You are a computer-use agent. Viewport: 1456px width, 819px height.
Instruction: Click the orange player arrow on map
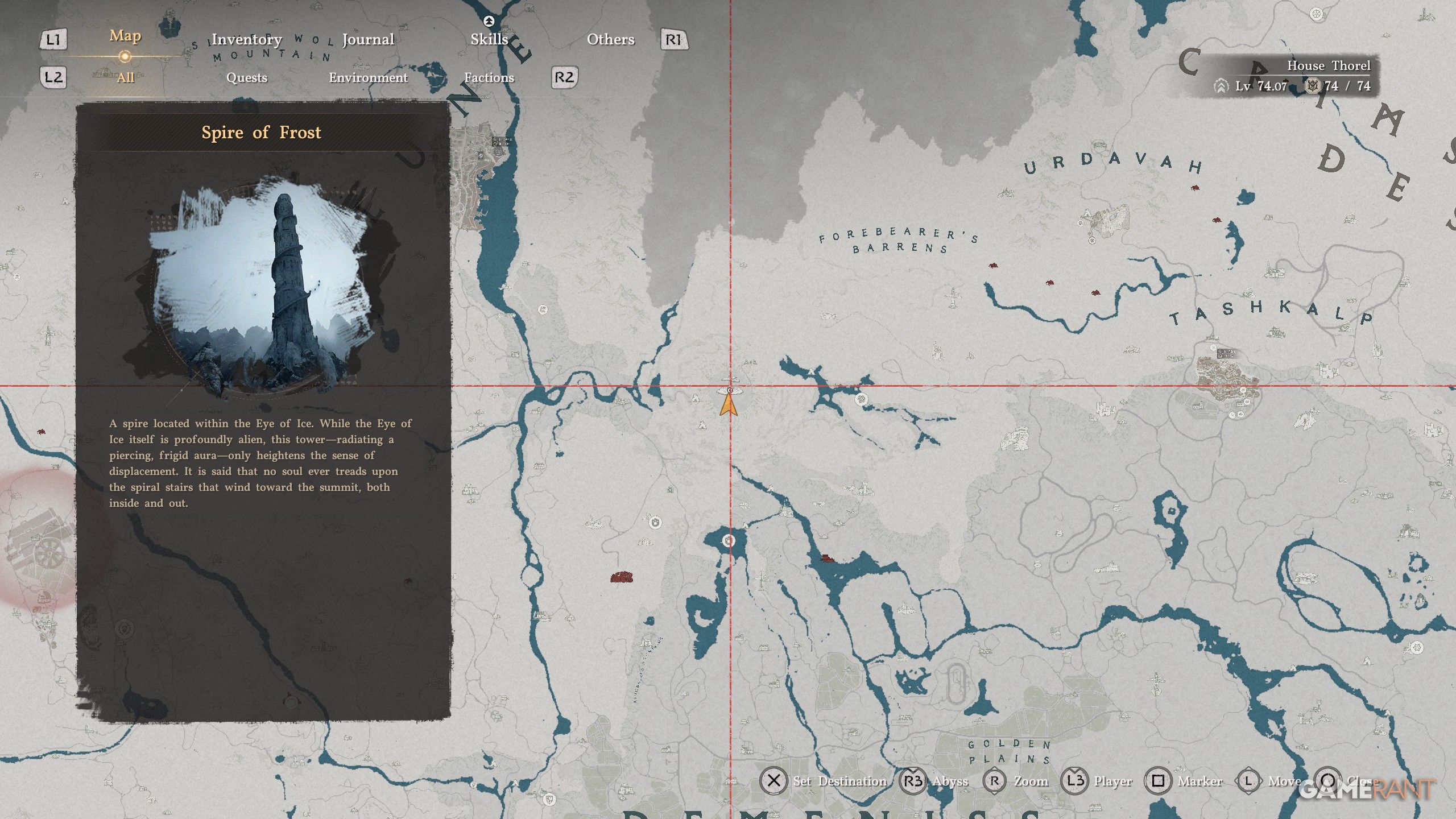pyautogui.click(x=728, y=406)
